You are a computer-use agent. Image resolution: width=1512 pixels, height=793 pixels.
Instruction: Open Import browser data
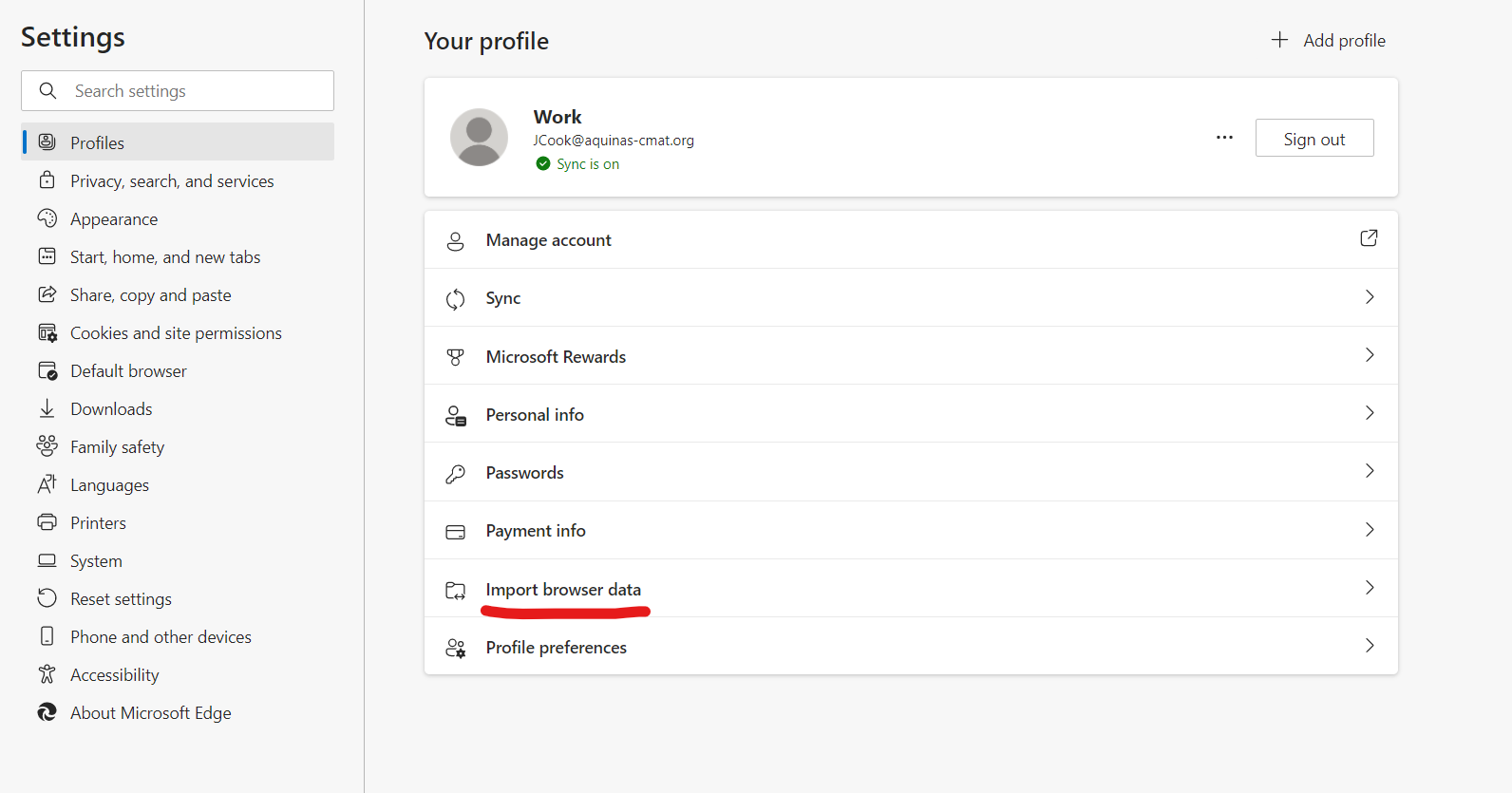[911, 588]
